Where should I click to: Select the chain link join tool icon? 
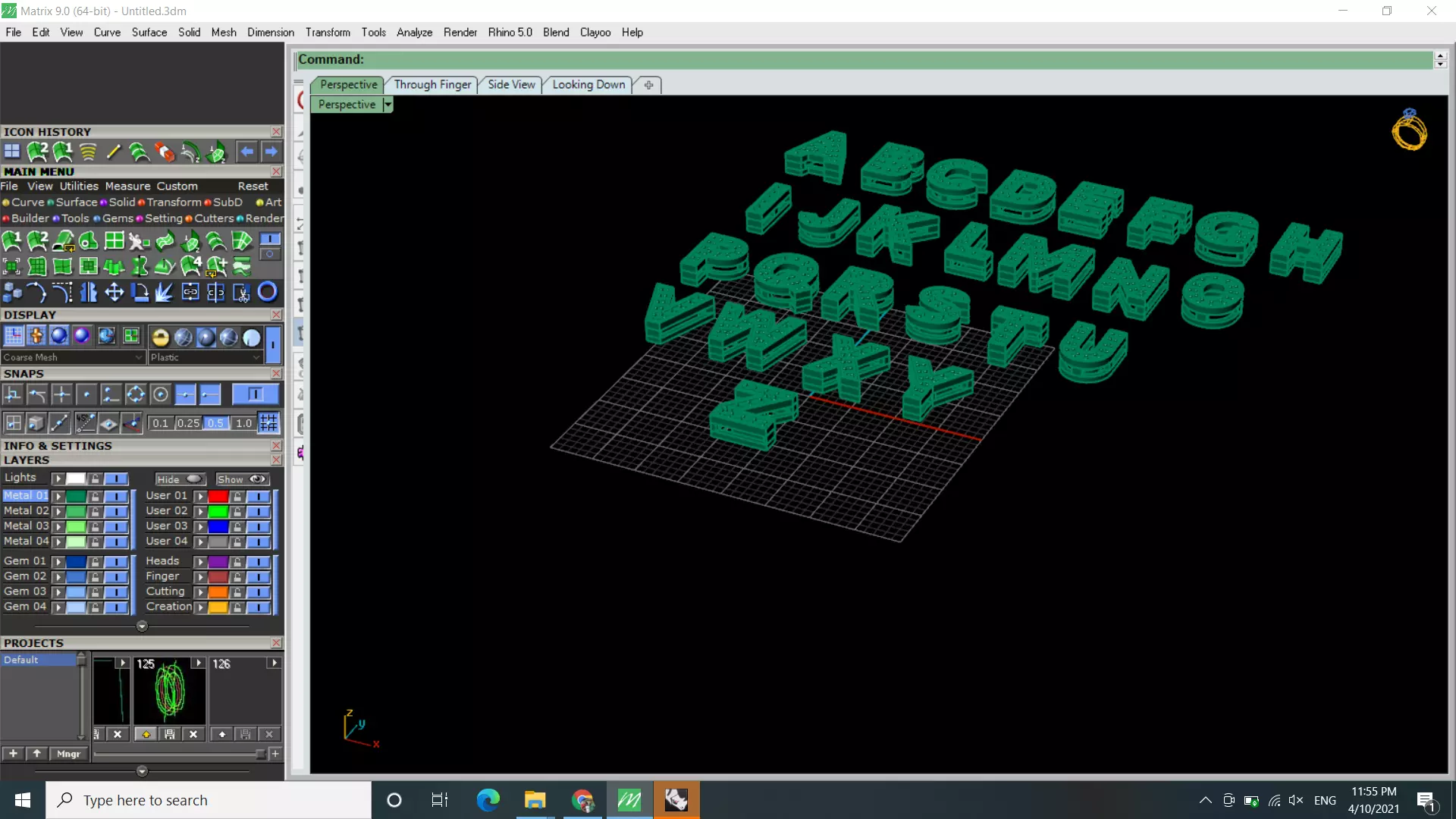(190, 292)
